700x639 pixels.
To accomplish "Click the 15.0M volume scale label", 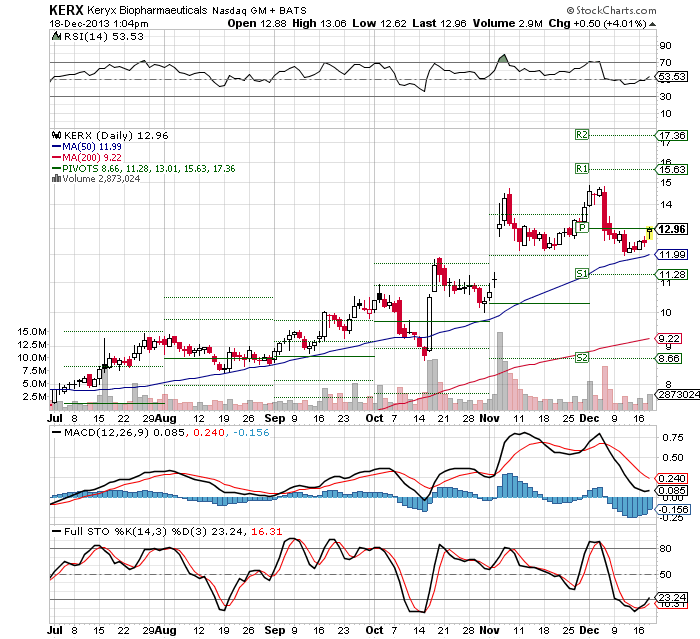I will pyautogui.click(x=32, y=331).
